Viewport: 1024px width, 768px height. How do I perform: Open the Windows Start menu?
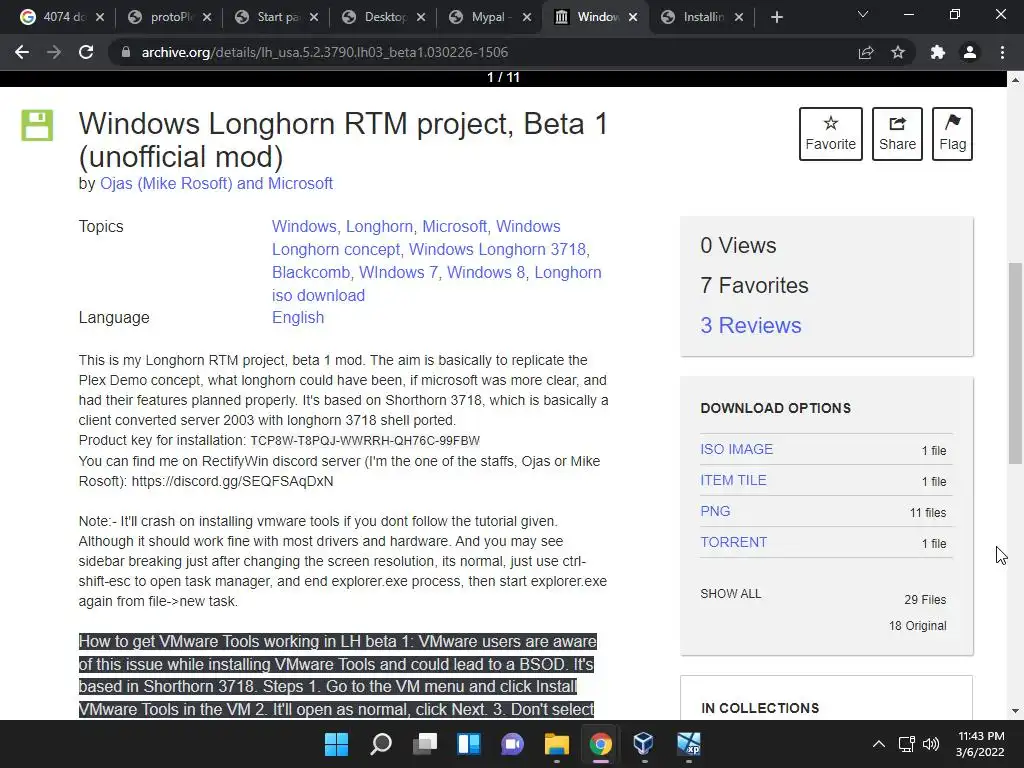point(337,744)
